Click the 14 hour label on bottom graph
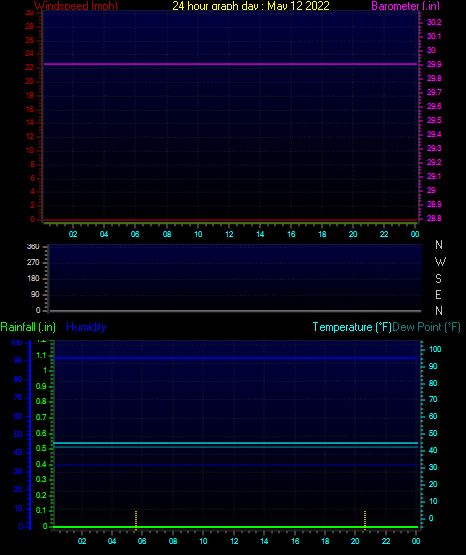Screen dimensions: 466x555 pos(264,541)
